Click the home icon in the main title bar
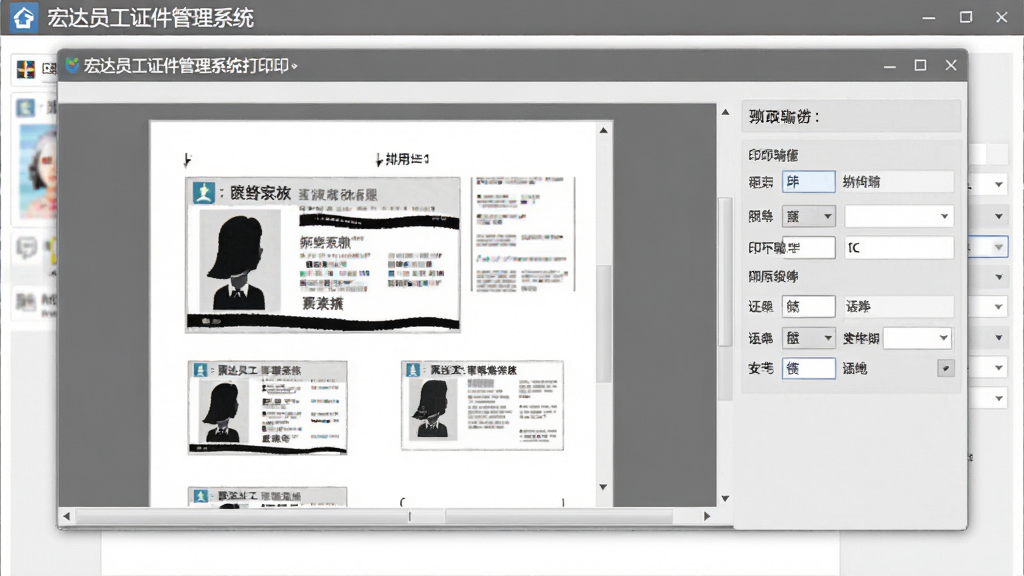This screenshot has width=1024, height=576. pos(24,18)
